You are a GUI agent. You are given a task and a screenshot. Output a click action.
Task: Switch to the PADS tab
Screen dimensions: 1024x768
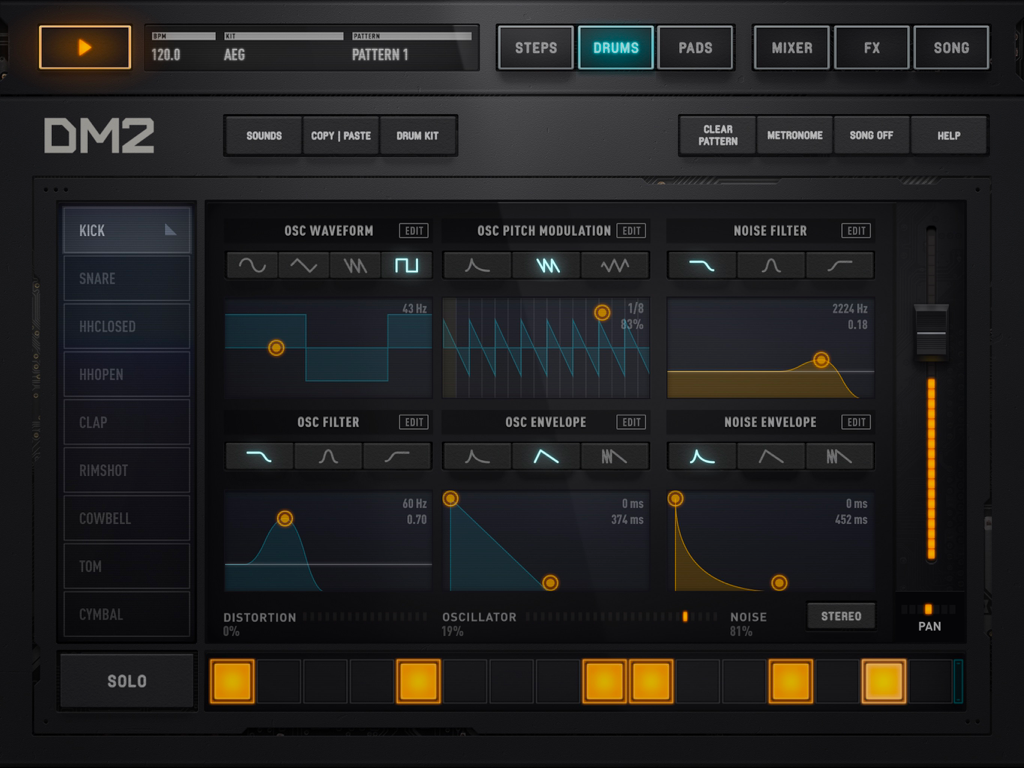695,47
